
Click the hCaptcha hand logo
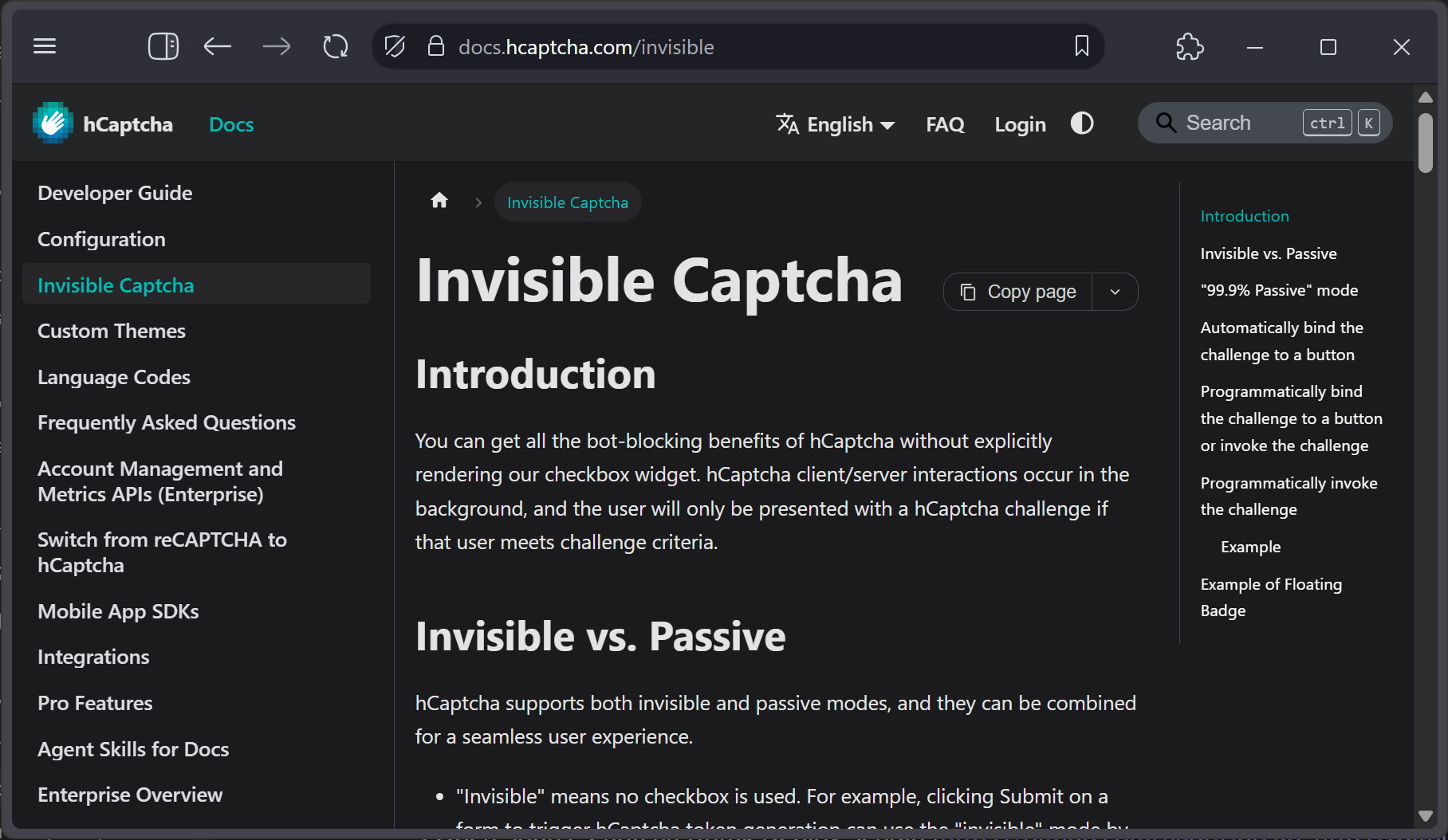coord(53,124)
